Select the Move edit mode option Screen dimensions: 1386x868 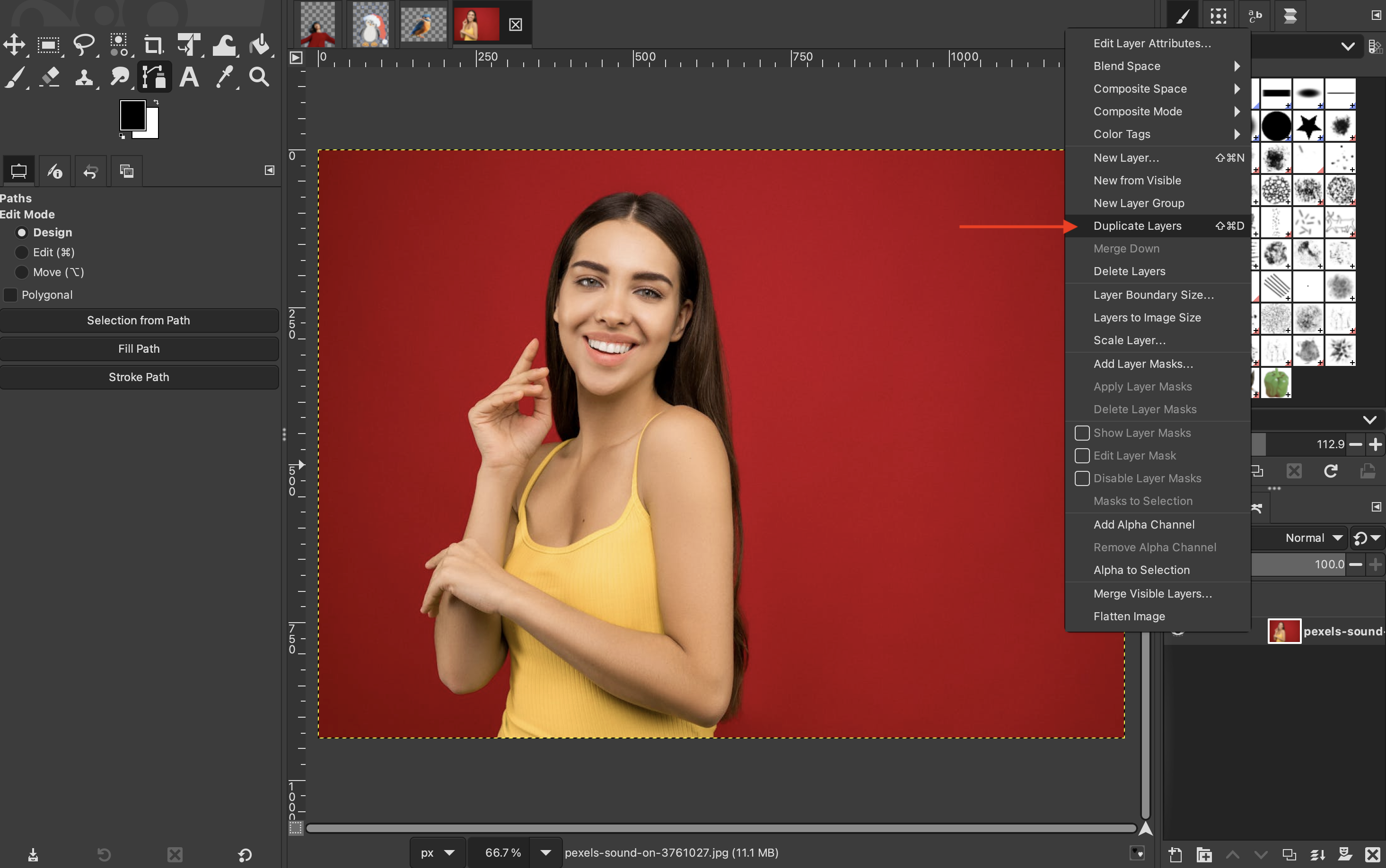pos(21,272)
